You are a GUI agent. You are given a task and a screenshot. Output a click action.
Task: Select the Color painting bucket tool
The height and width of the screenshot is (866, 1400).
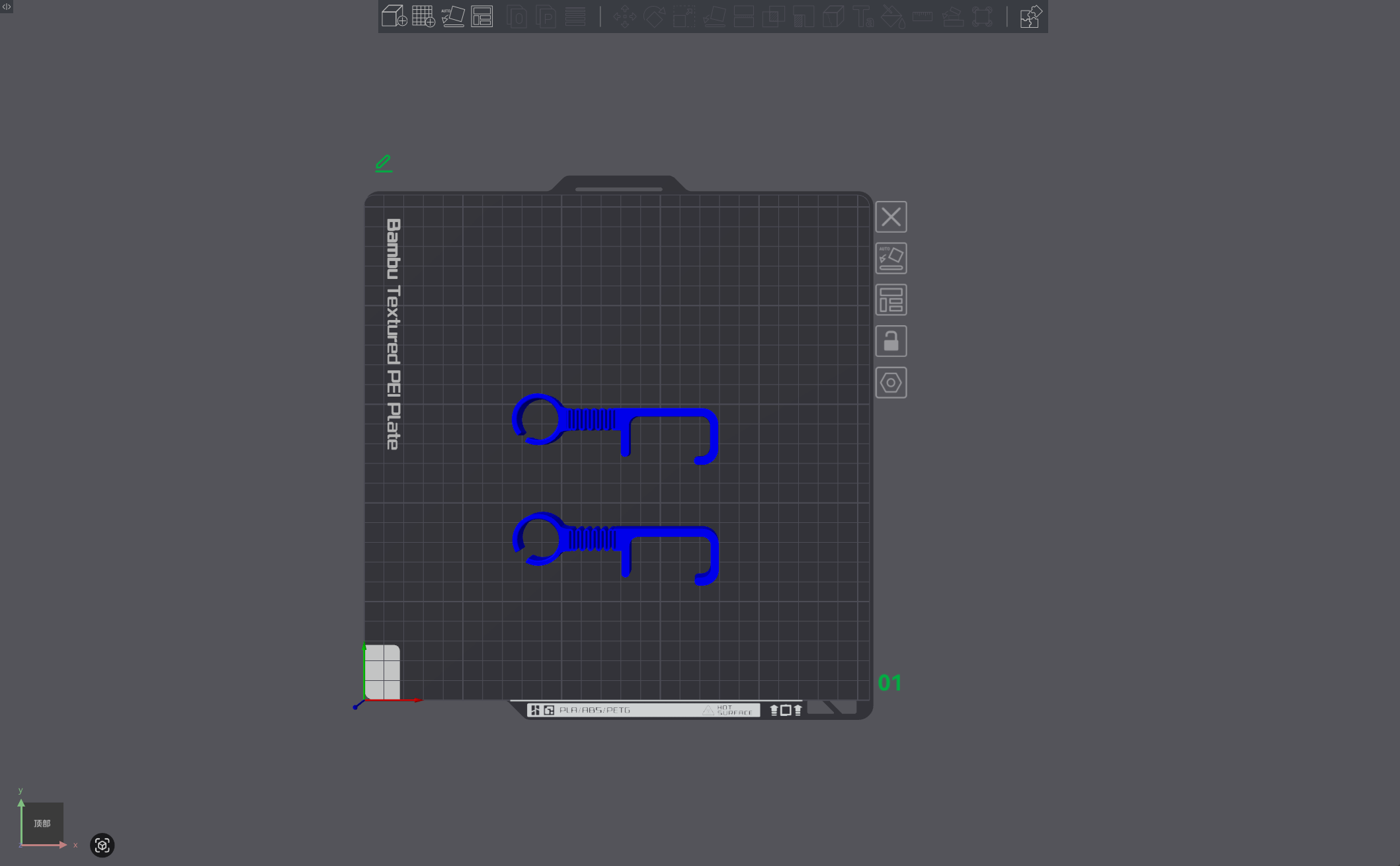click(893, 16)
